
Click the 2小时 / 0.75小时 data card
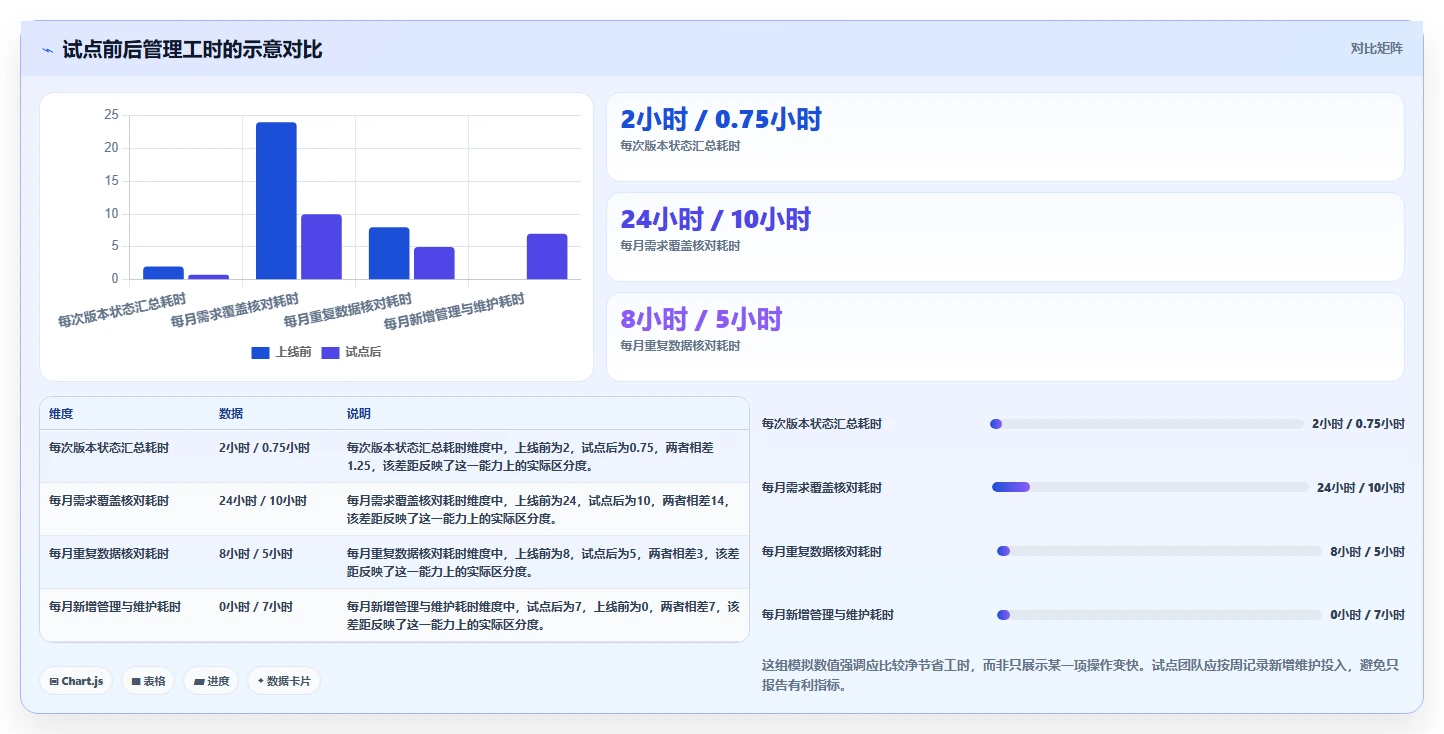point(1005,137)
